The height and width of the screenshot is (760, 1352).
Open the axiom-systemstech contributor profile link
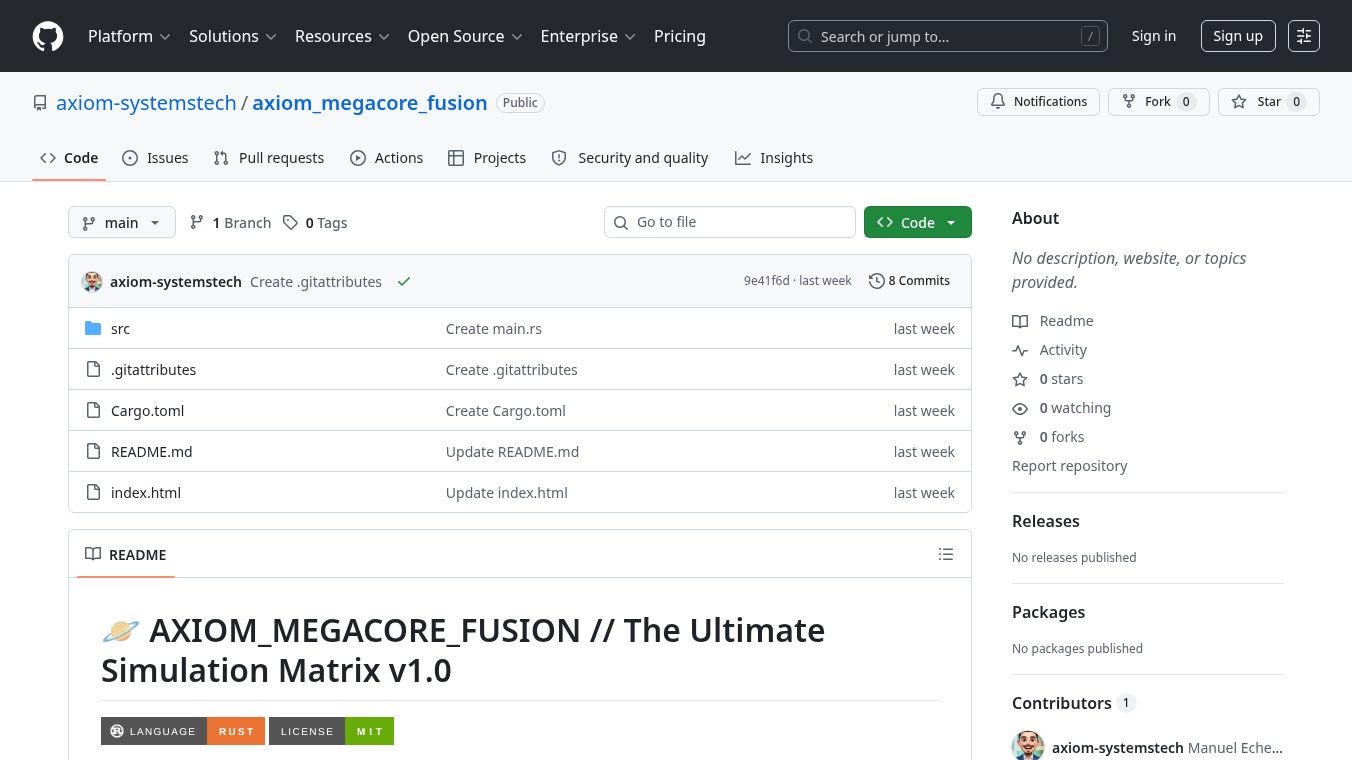point(1118,748)
